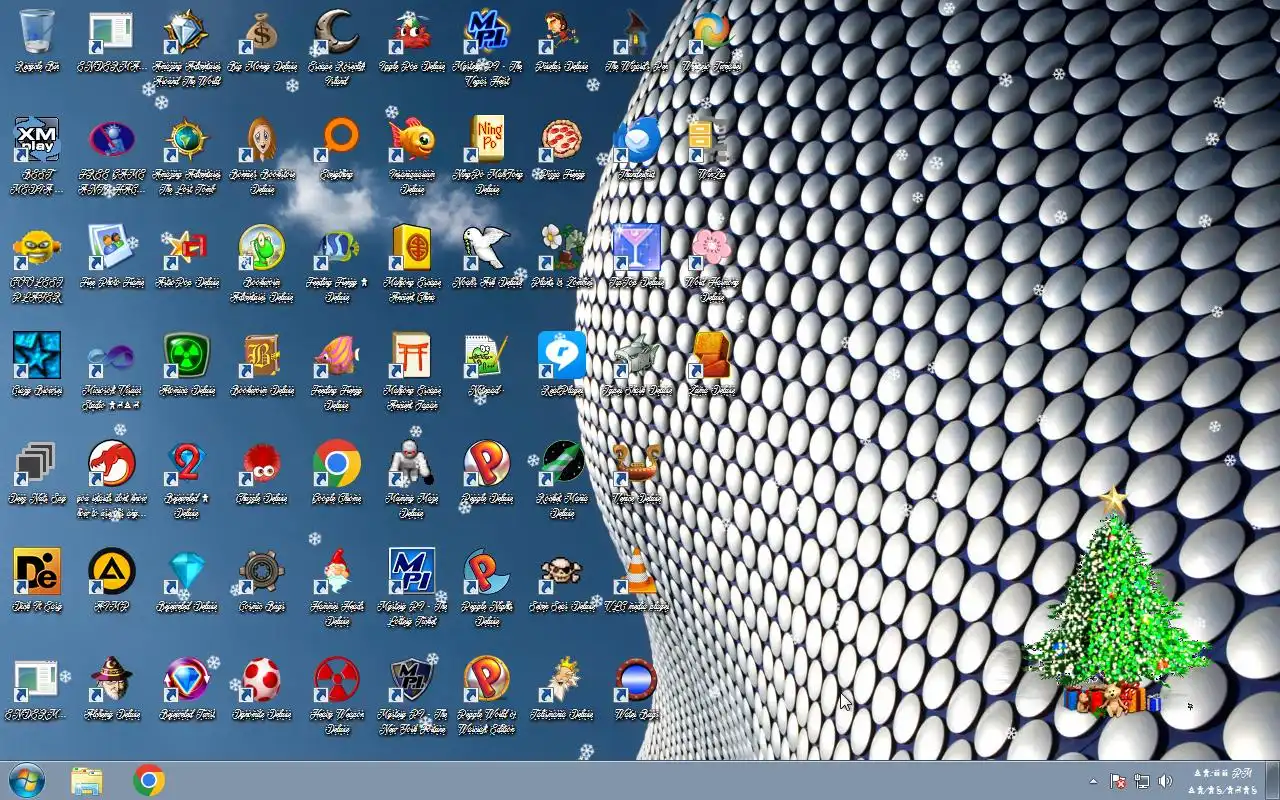Open Typer Shark Deluxe shark icon
This screenshot has width=1280, height=800.
point(637,356)
